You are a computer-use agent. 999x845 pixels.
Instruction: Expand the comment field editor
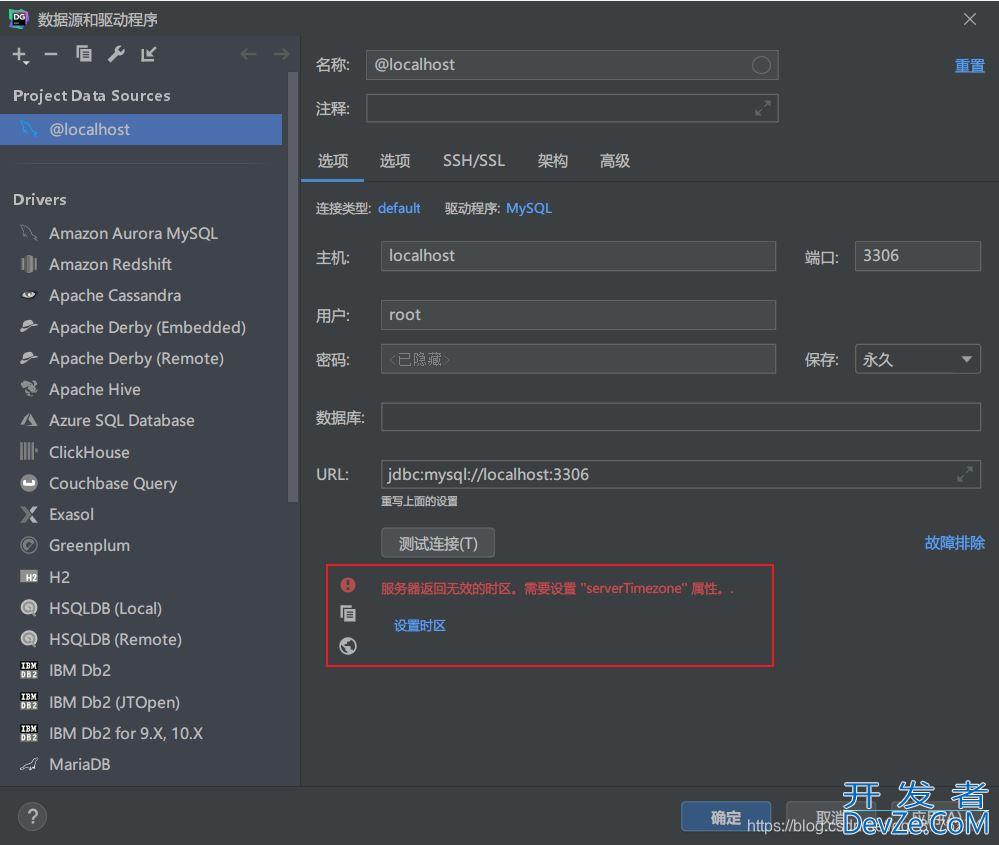763,109
